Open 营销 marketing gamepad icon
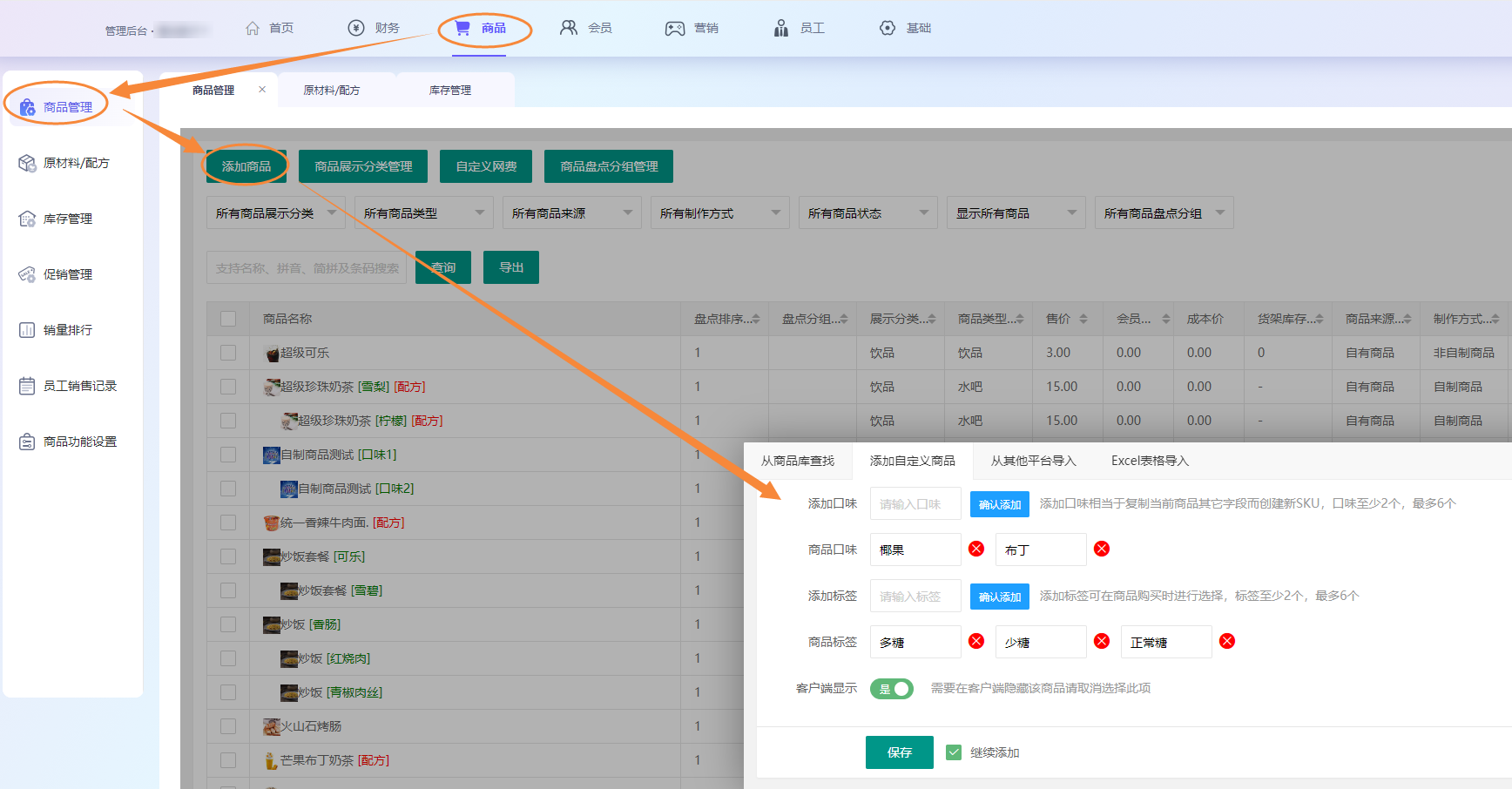This screenshot has height=789, width=1512. 675,28
